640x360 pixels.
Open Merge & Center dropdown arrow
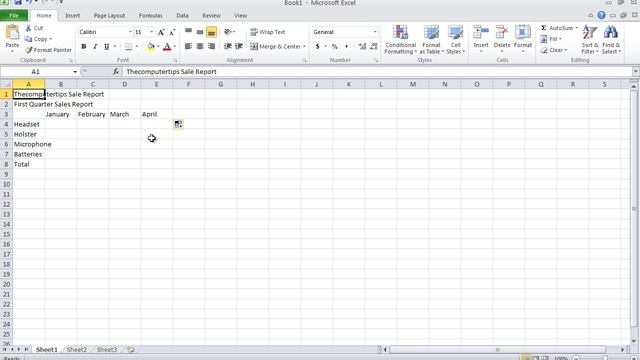point(304,47)
